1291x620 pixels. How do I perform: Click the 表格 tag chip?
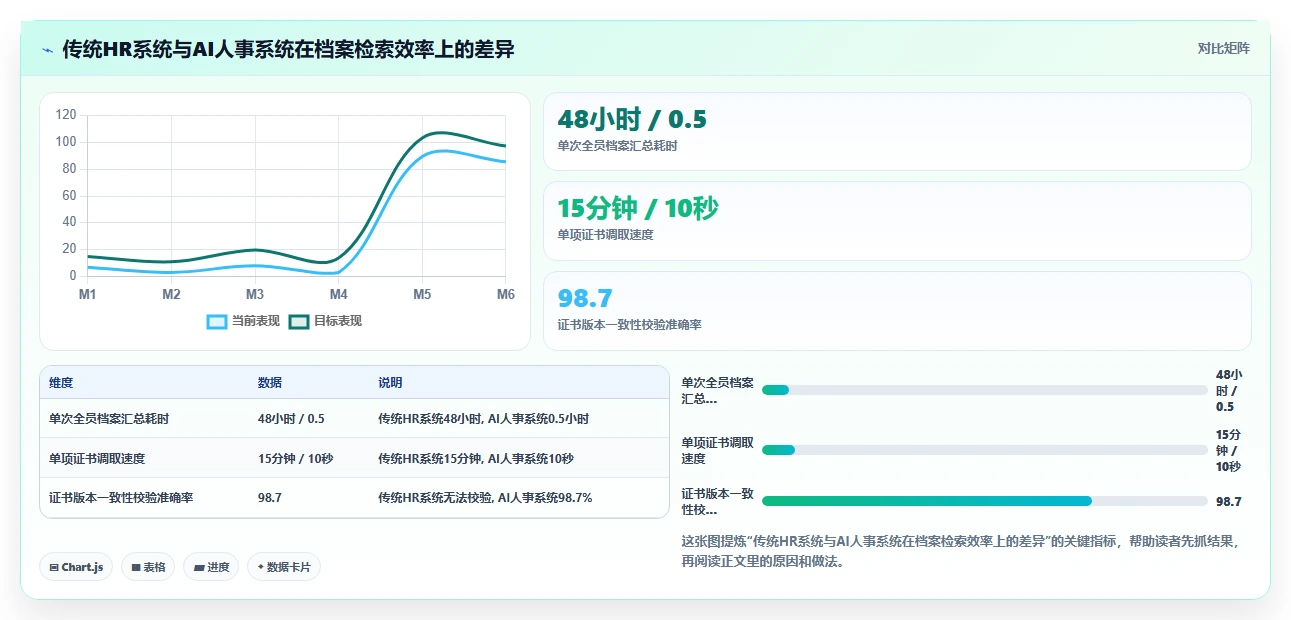click(148, 567)
